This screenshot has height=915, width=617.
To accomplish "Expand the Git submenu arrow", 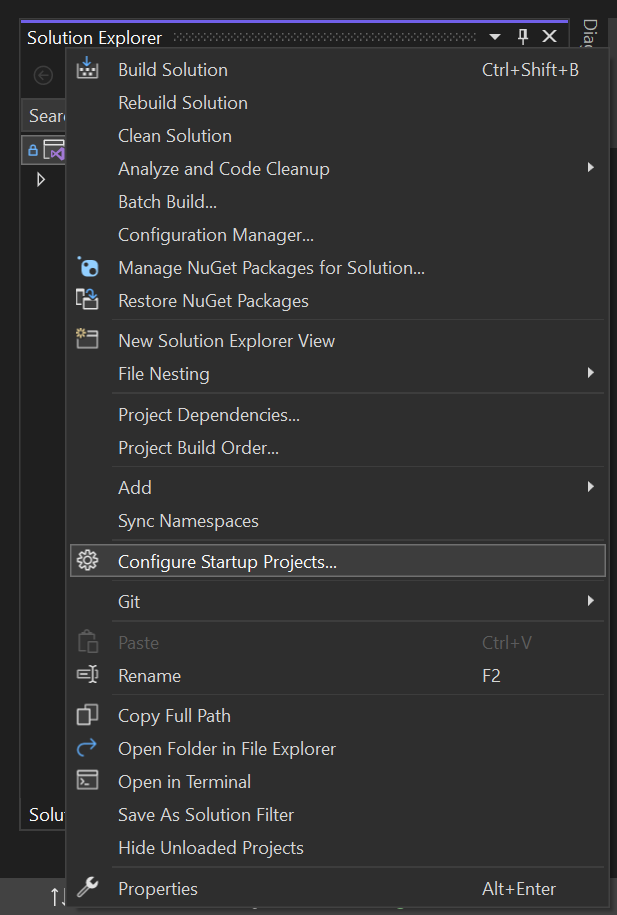I will click(591, 601).
